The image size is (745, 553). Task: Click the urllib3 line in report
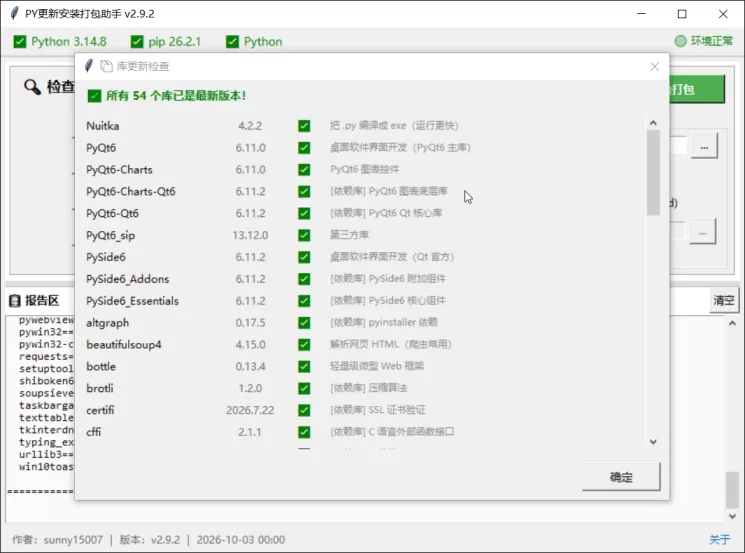click(46, 454)
